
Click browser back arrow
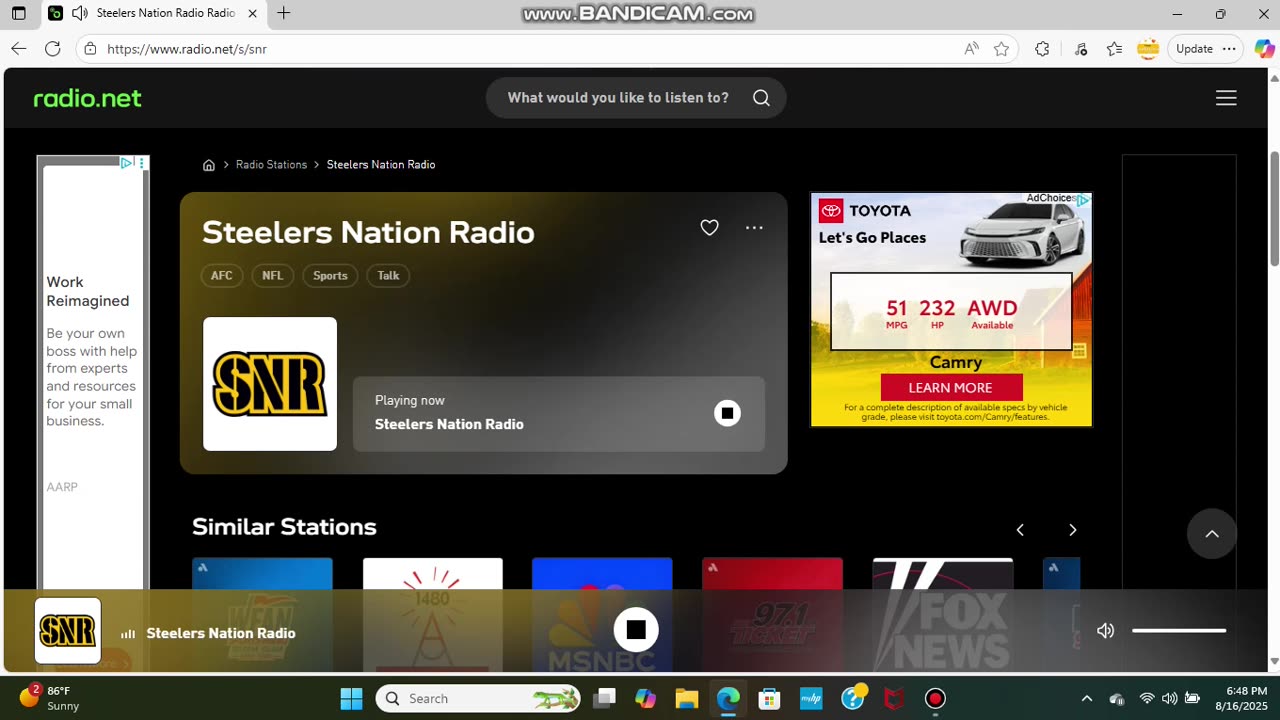[x=19, y=49]
